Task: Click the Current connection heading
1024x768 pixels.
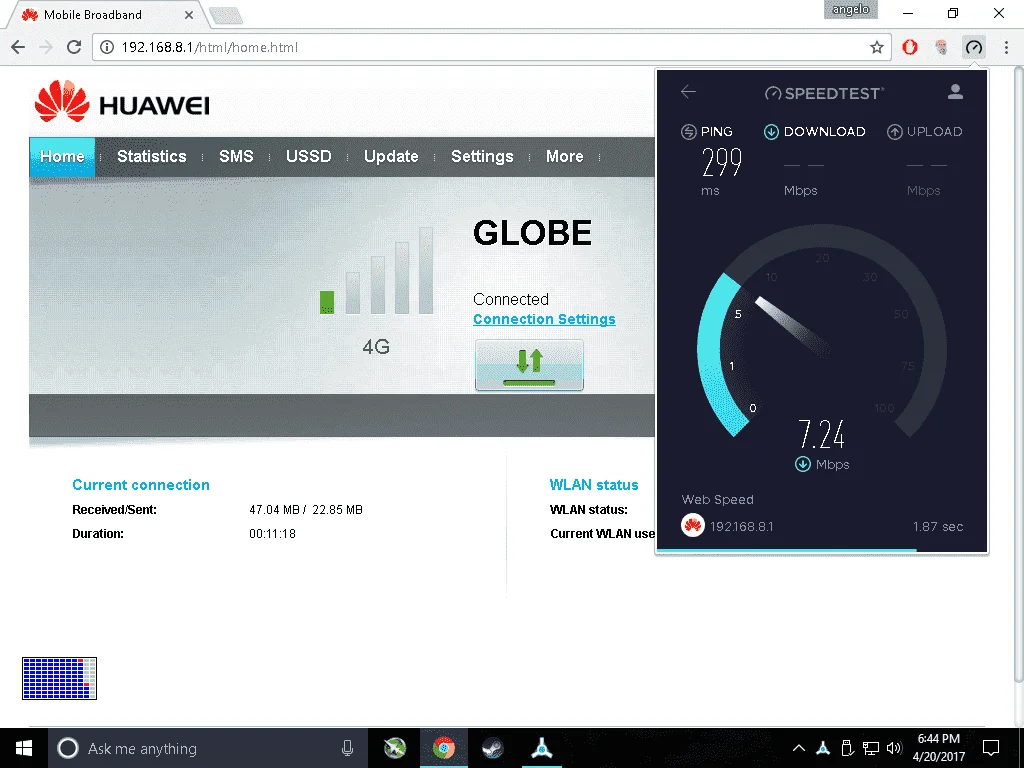Action: tap(141, 485)
